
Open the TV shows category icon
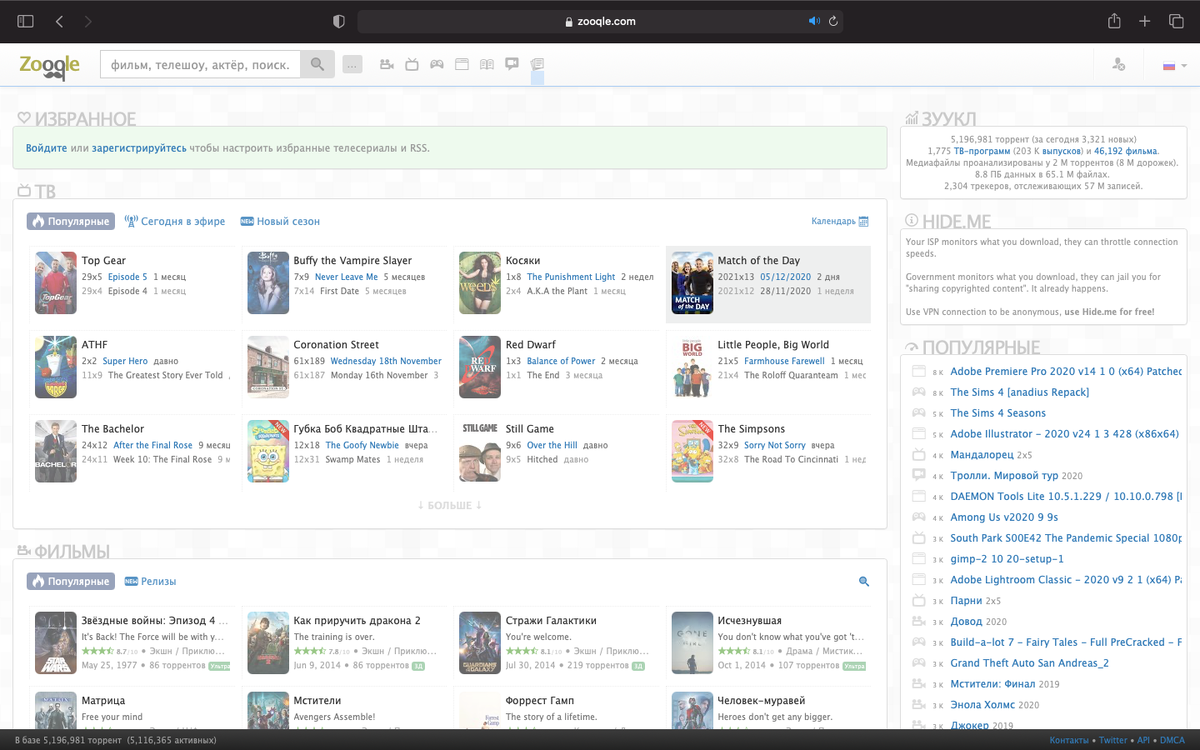click(x=412, y=65)
